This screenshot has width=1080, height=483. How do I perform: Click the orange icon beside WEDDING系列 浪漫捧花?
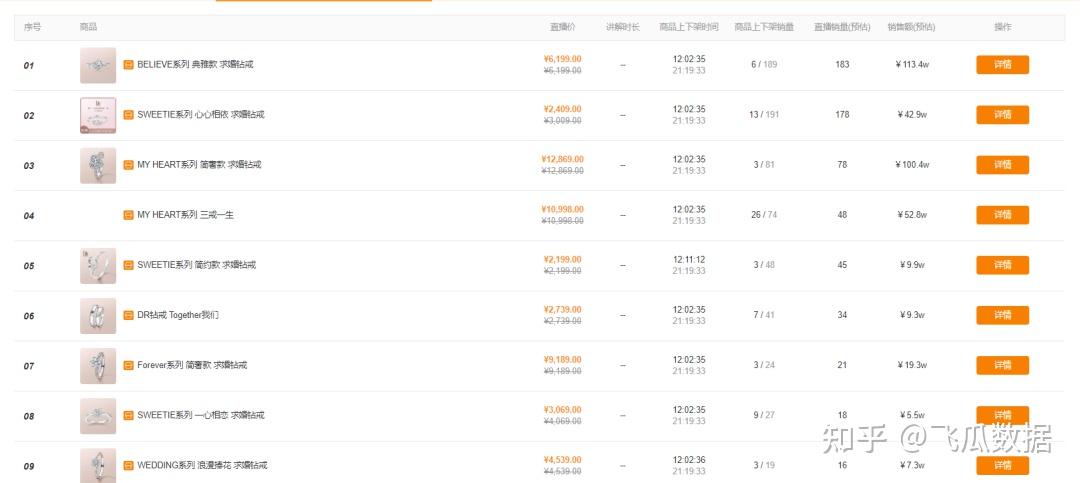128,465
